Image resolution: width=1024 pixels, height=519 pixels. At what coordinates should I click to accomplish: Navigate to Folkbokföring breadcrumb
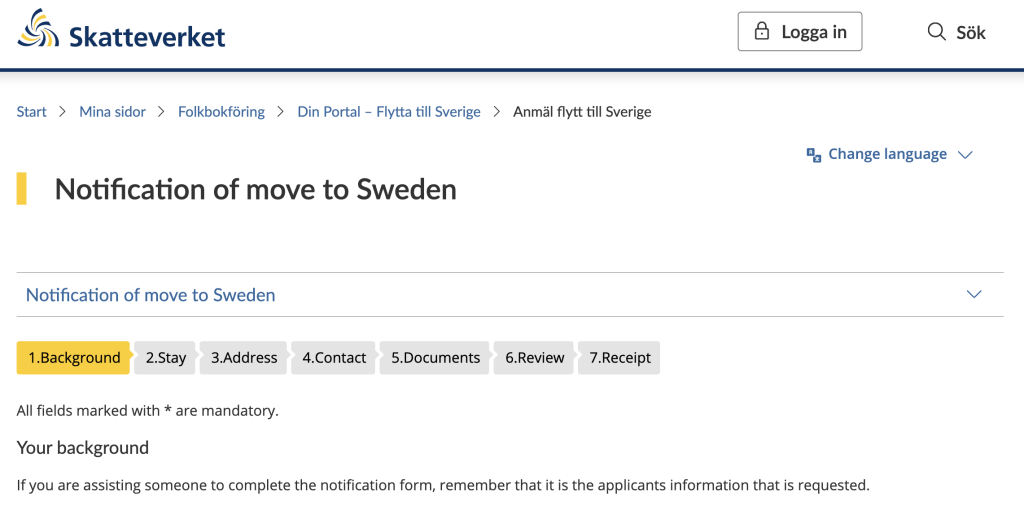pyautogui.click(x=221, y=112)
